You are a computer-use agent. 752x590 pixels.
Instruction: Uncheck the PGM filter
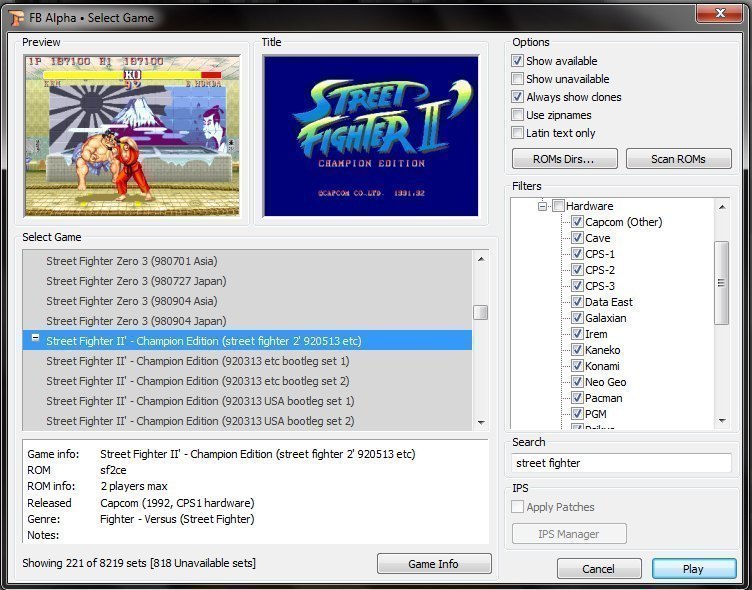click(577, 413)
